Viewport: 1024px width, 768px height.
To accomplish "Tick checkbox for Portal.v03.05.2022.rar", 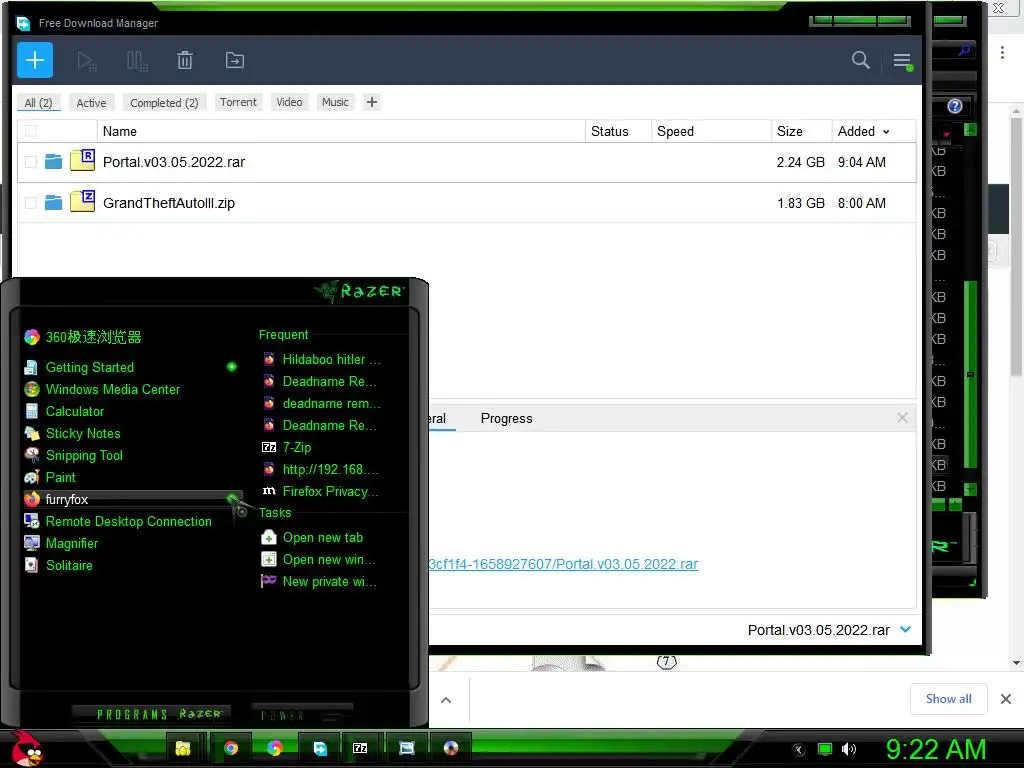I will point(31,161).
